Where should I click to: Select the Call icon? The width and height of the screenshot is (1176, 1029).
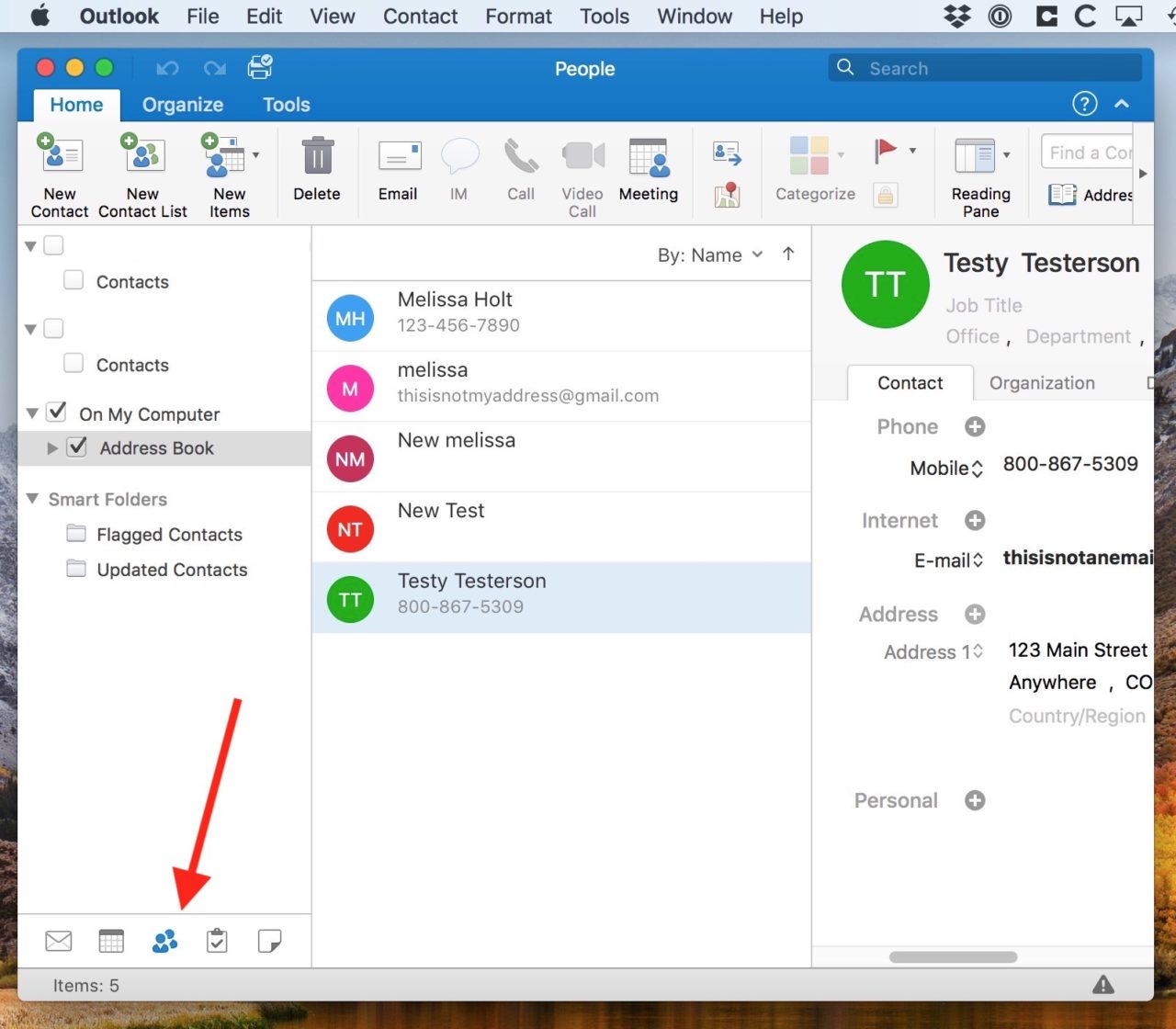pos(520,170)
